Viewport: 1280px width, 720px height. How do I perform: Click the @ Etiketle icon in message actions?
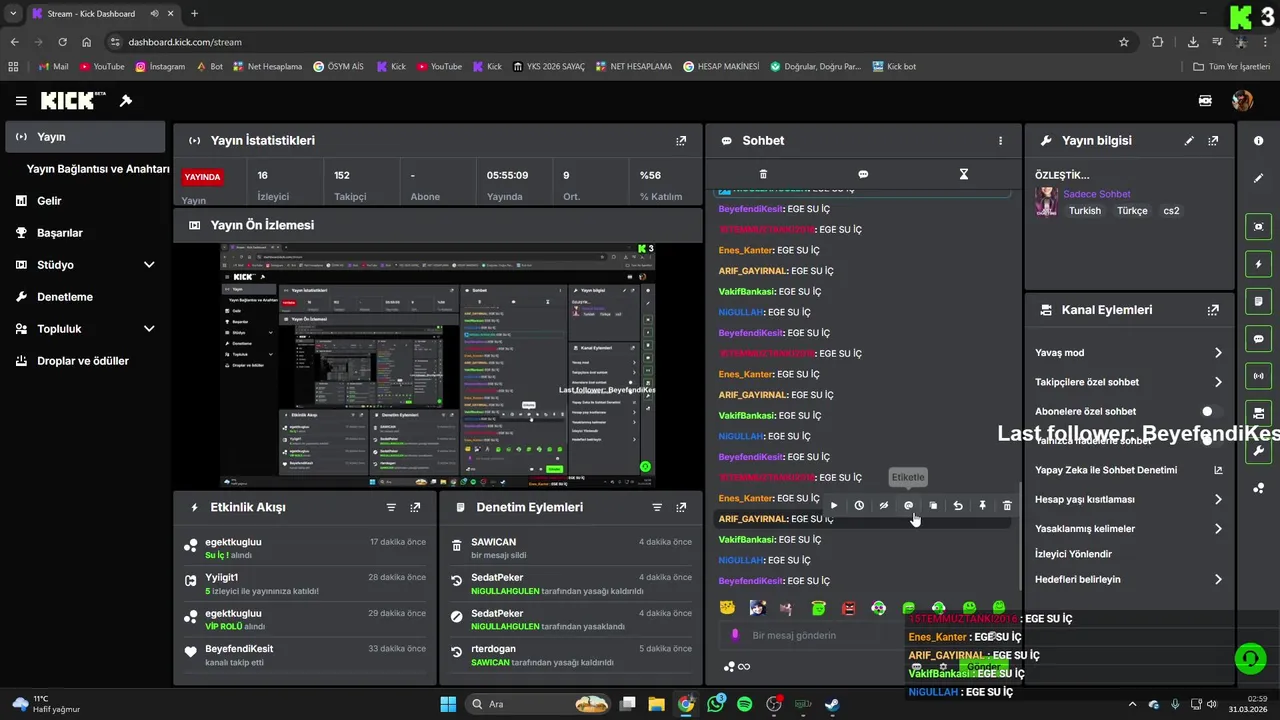(908, 506)
